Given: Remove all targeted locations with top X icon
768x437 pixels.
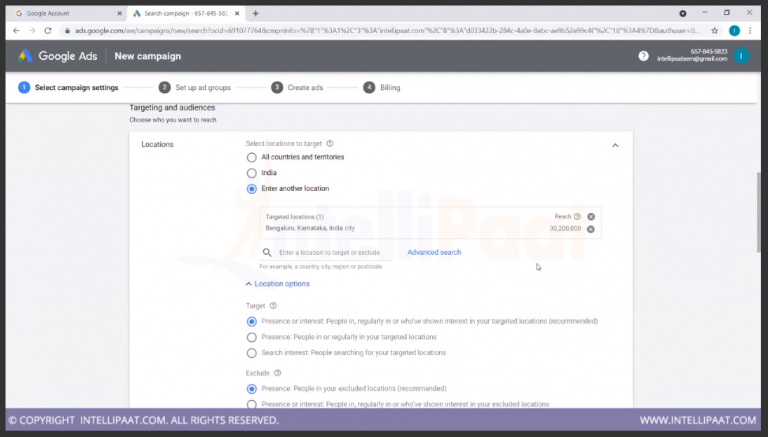Looking at the screenshot, I should pyautogui.click(x=591, y=217).
